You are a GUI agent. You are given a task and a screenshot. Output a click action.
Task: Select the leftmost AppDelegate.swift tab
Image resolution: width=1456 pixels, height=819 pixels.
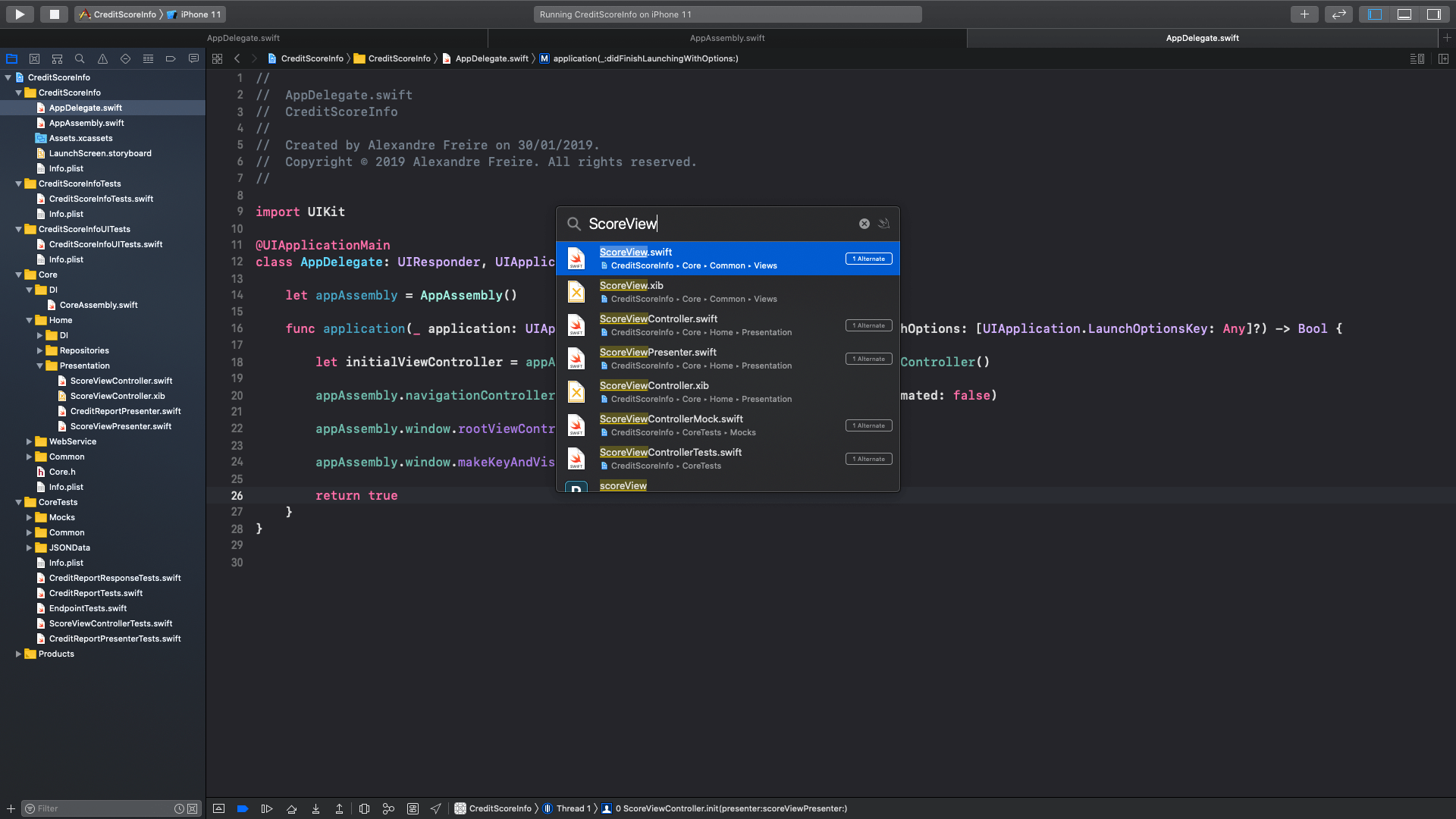244,38
